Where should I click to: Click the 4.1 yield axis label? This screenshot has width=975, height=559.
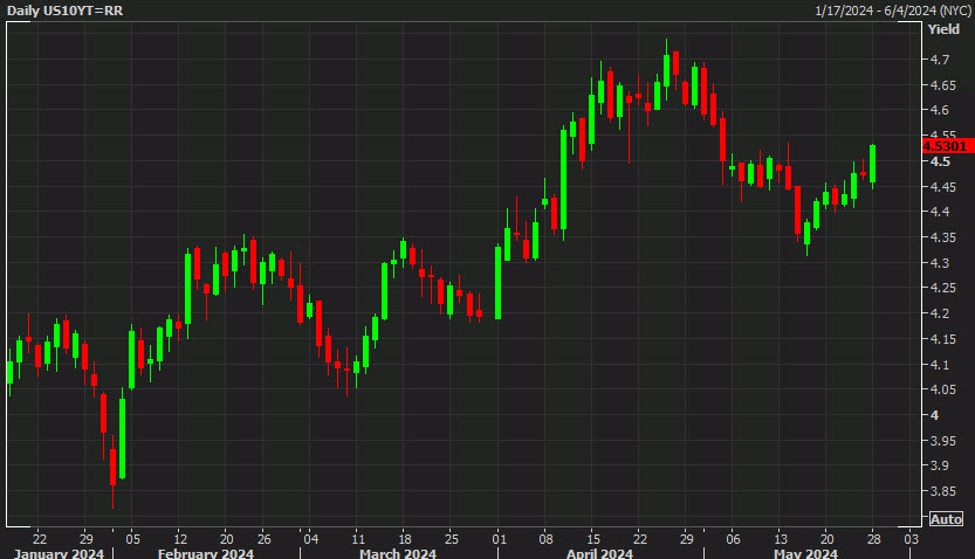[x=940, y=364]
